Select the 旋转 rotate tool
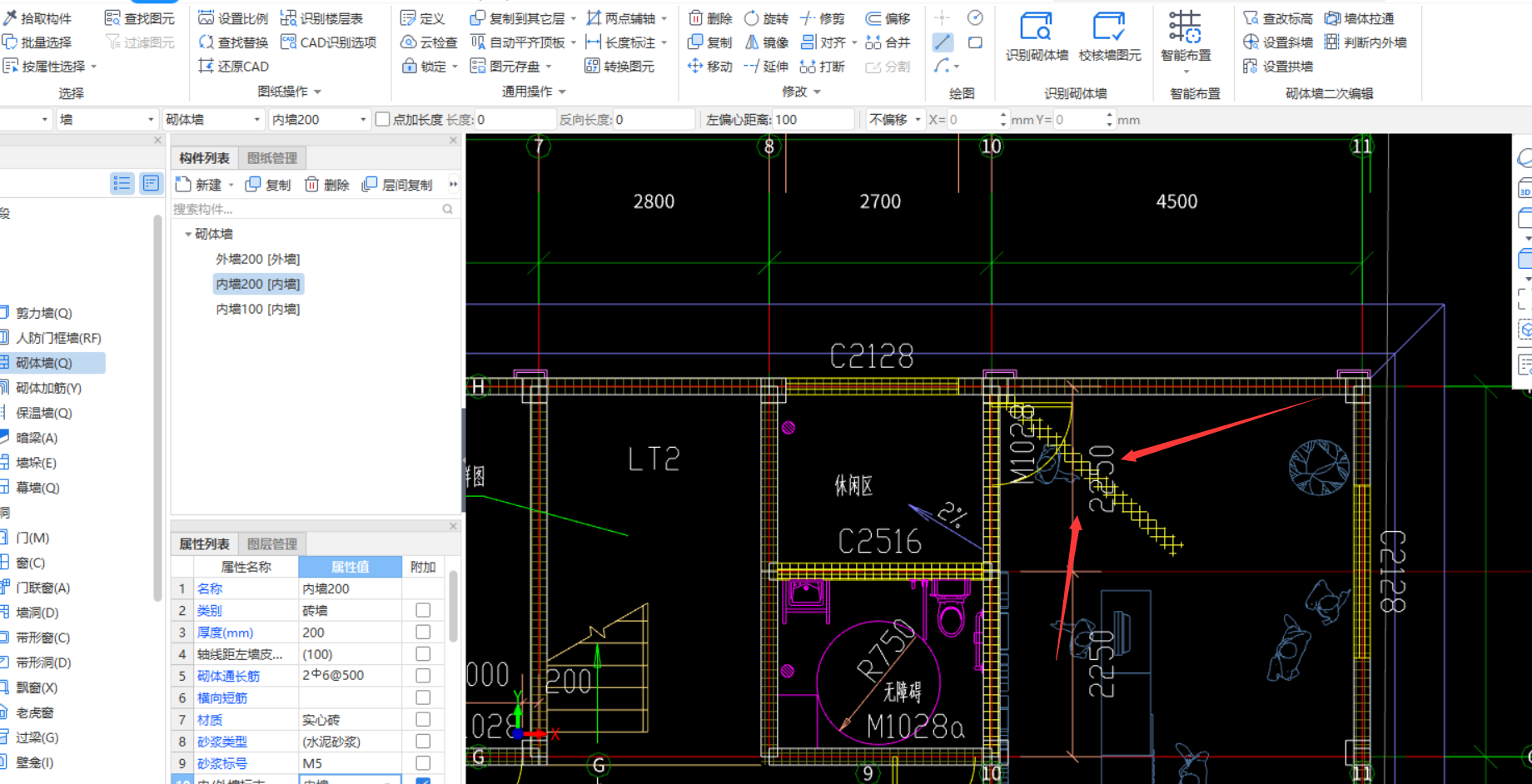The height and width of the screenshot is (784, 1532). [x=766, y=18]
